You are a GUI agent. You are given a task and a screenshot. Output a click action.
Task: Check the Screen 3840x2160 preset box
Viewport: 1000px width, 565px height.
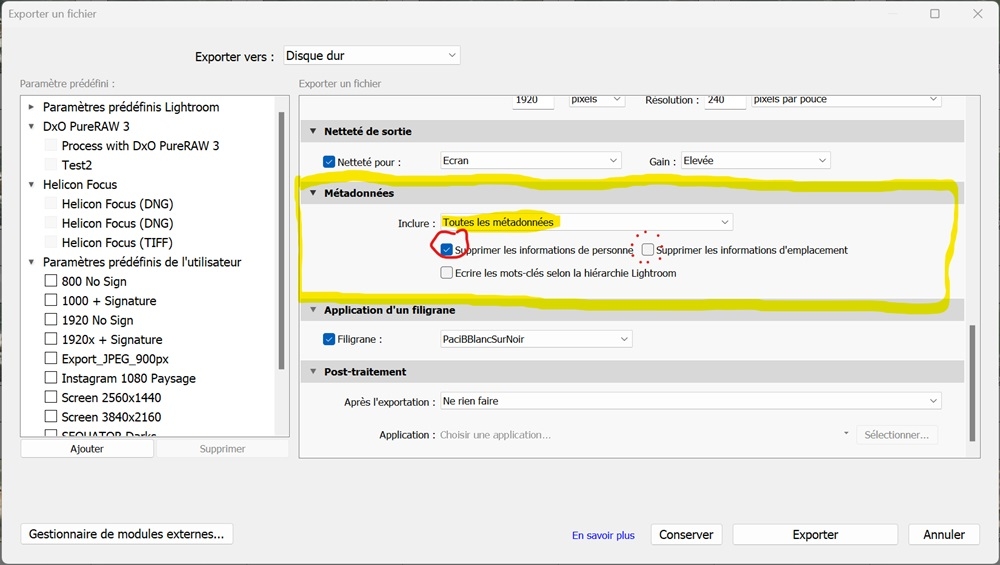[51, 416]
